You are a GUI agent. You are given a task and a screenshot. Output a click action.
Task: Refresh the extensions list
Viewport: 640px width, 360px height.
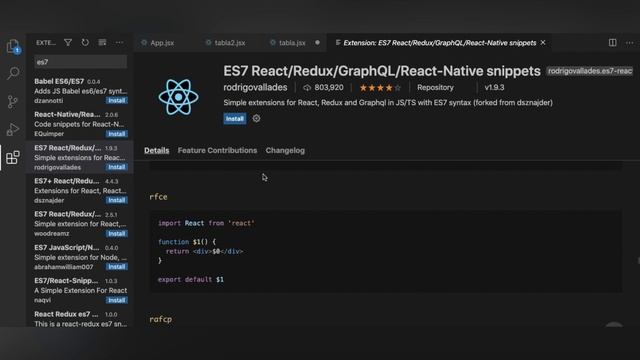(x=85, y=42)
